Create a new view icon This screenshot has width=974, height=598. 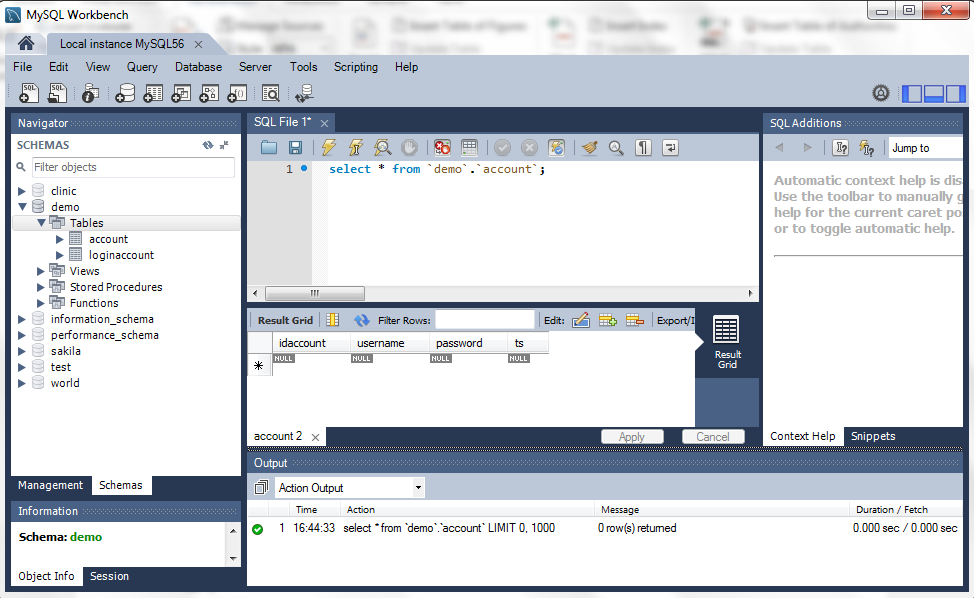pyautogui.click(x=181, y=93)
